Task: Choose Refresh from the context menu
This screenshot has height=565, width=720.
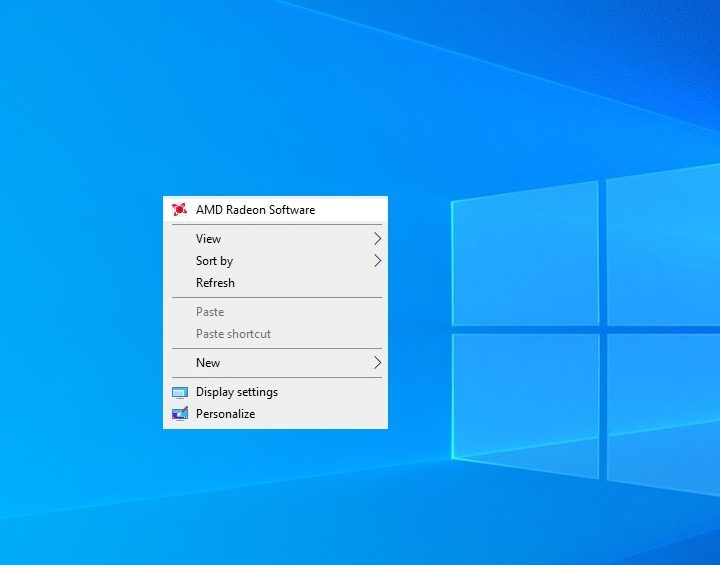Action: point(275,283)
